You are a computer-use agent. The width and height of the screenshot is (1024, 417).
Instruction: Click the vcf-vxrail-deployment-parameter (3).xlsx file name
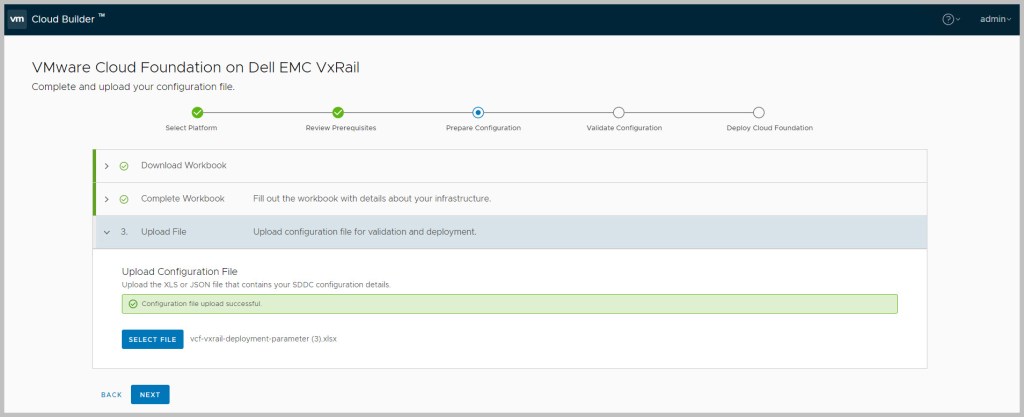click(263, 339)
